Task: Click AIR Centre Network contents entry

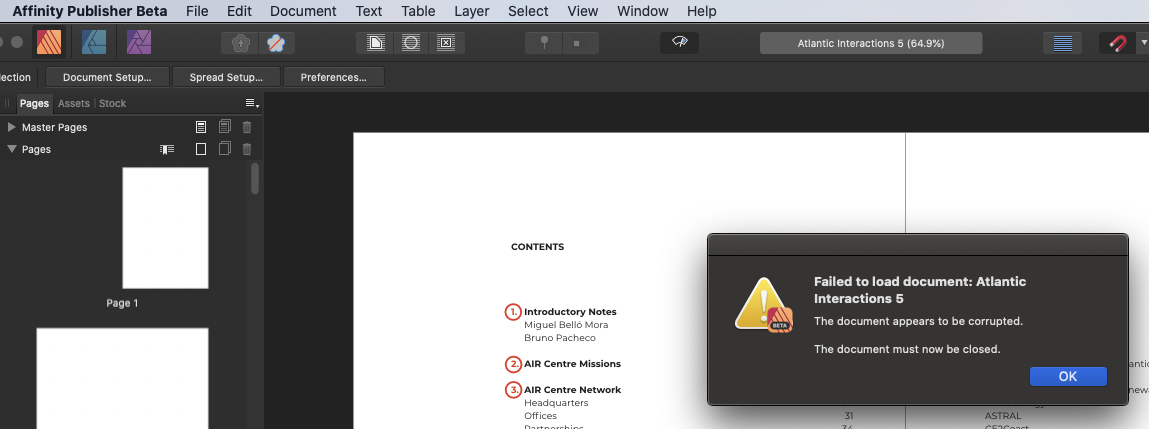Action: 572,389
